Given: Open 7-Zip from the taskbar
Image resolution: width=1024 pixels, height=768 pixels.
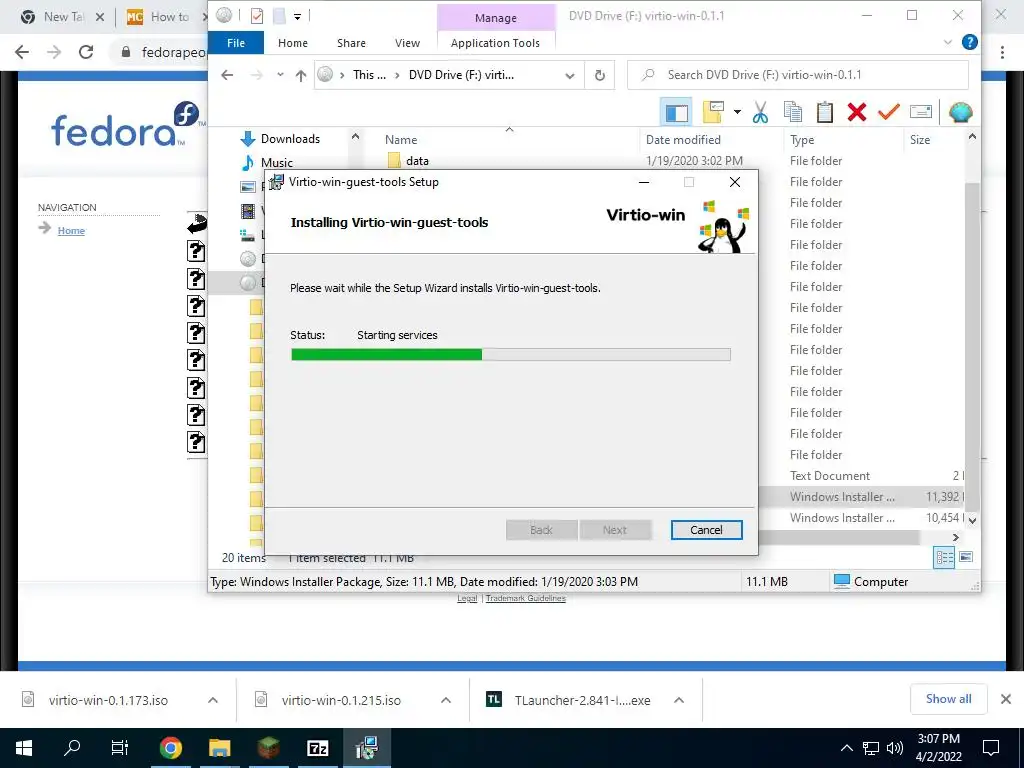Looking at the screenshot, I should 317,748.
